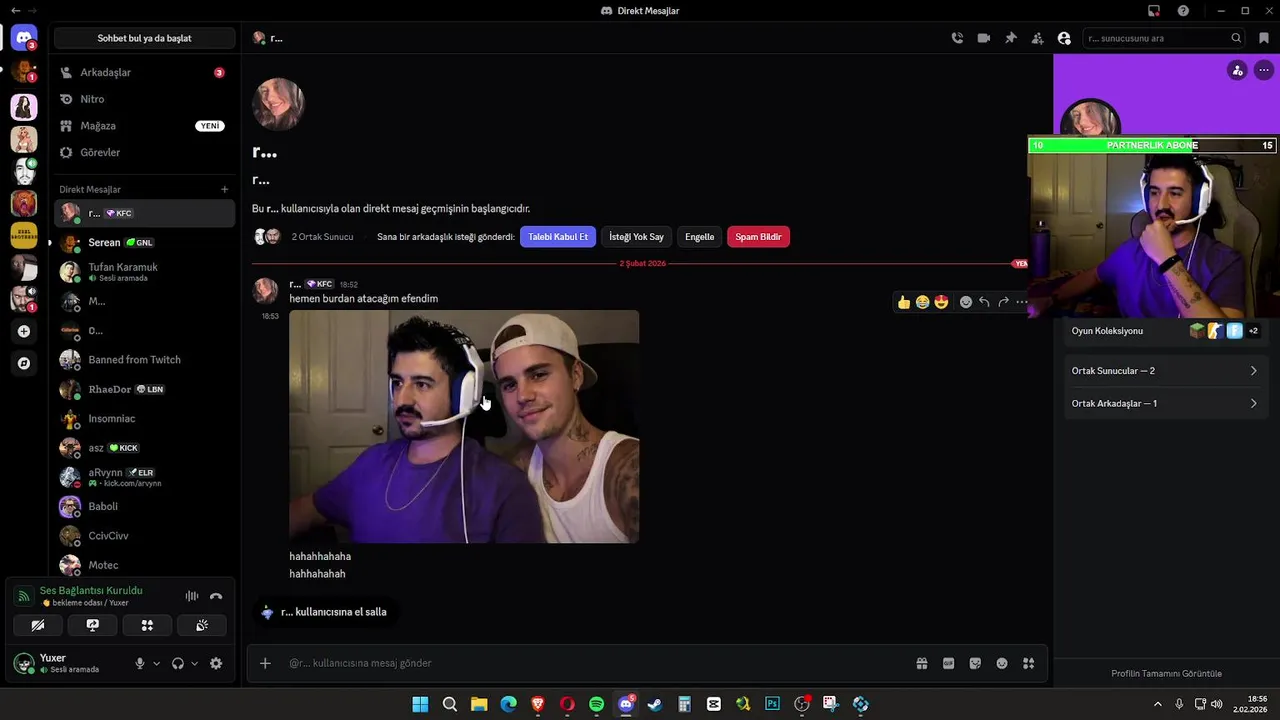This screenshot has height=720, width=1280.
Task: Open the Görevler page
Action: [145, 153]
